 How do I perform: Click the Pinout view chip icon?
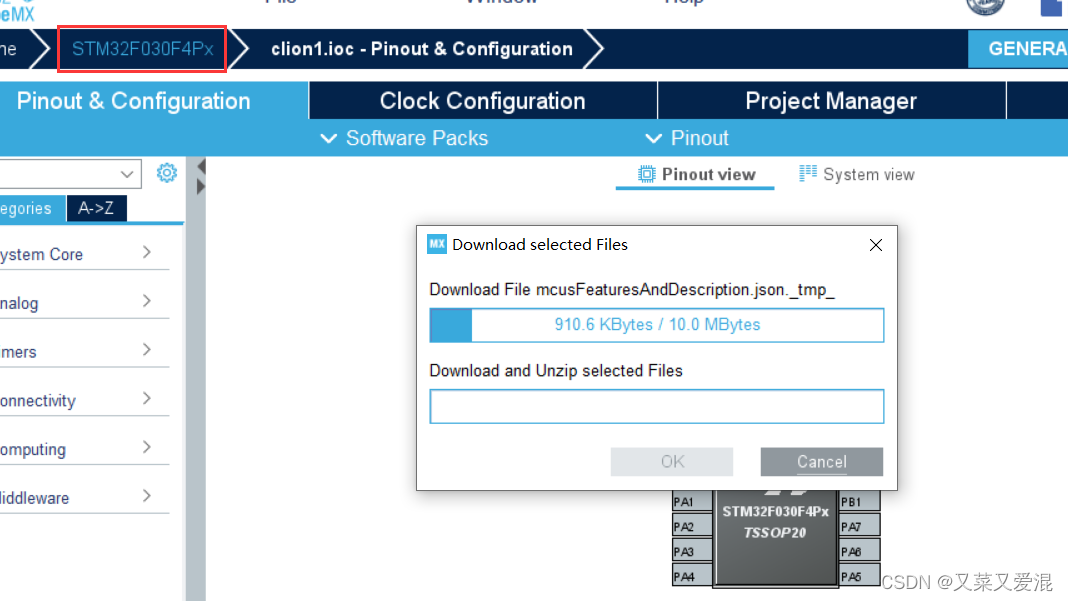tap(646, 174)
